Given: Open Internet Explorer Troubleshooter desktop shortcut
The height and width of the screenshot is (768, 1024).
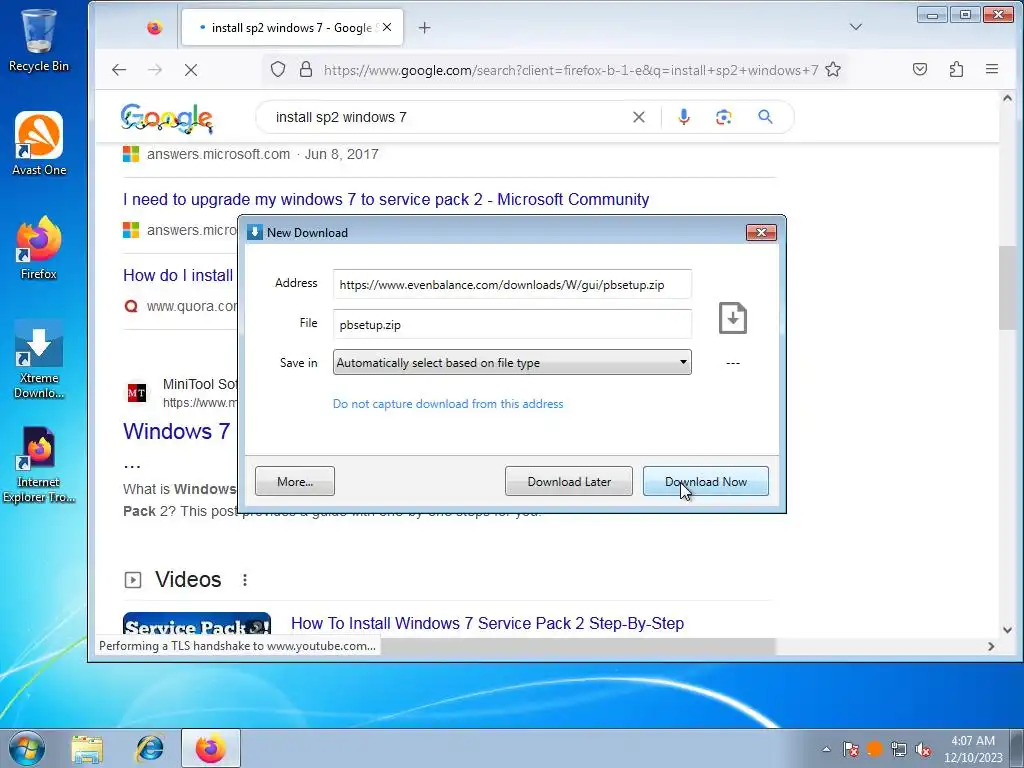Looking at the screenshot, I should point(39,465).
